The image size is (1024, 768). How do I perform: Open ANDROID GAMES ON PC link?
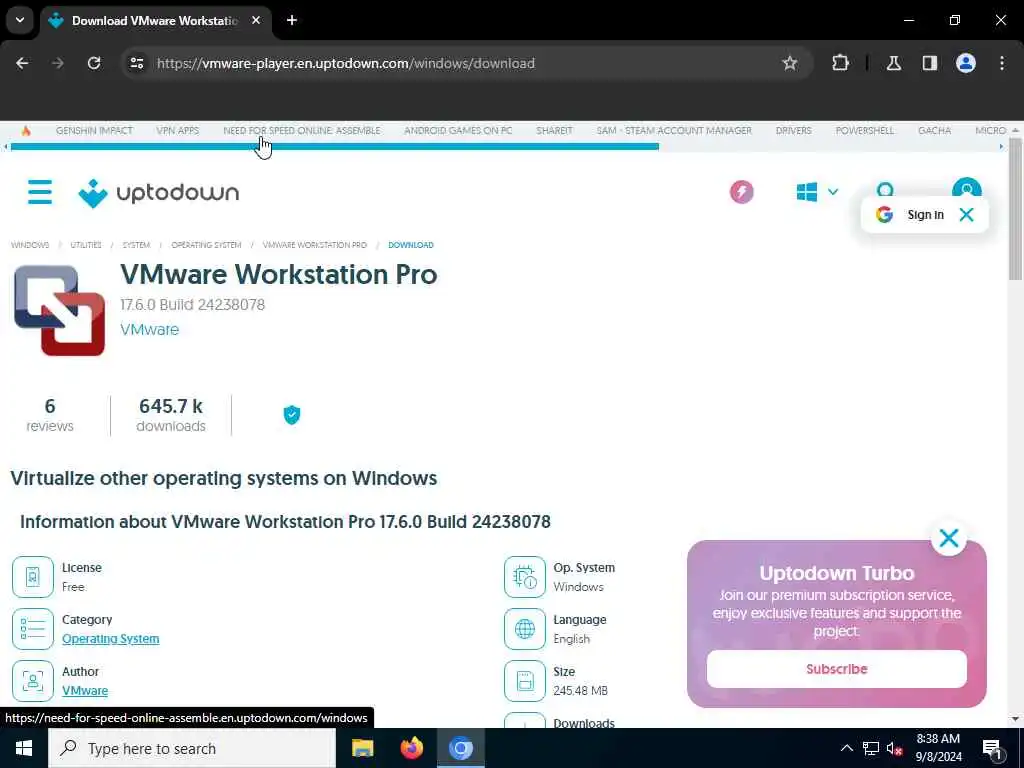point(458,131)
